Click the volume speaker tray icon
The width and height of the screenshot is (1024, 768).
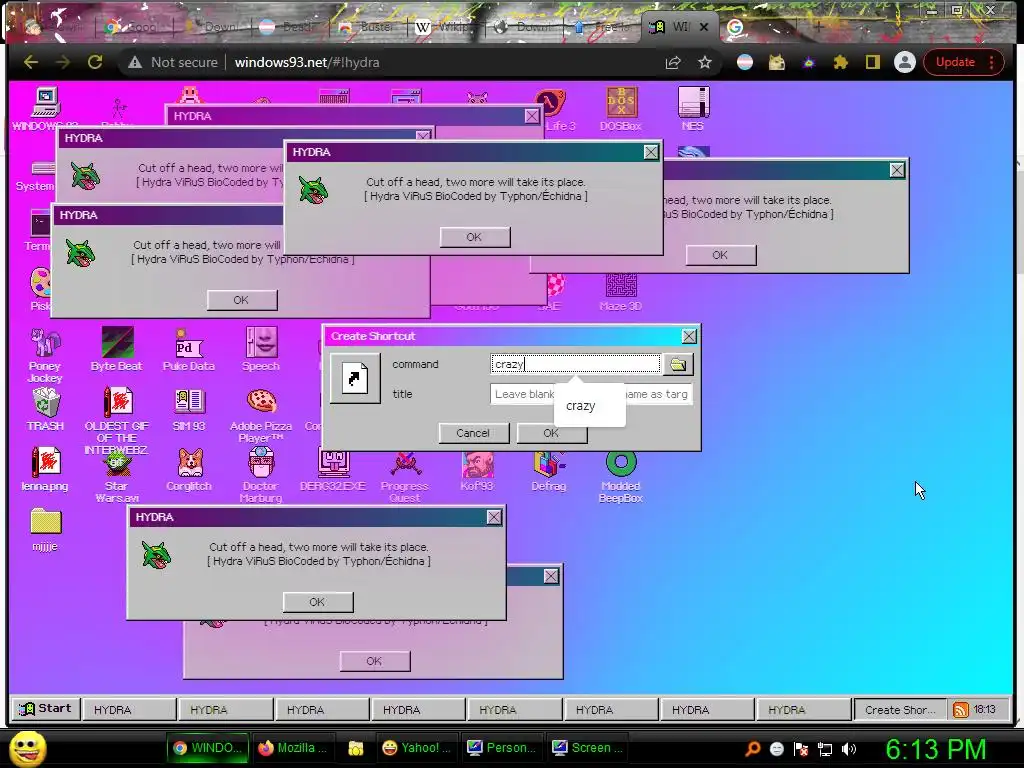tap(848, 749)
